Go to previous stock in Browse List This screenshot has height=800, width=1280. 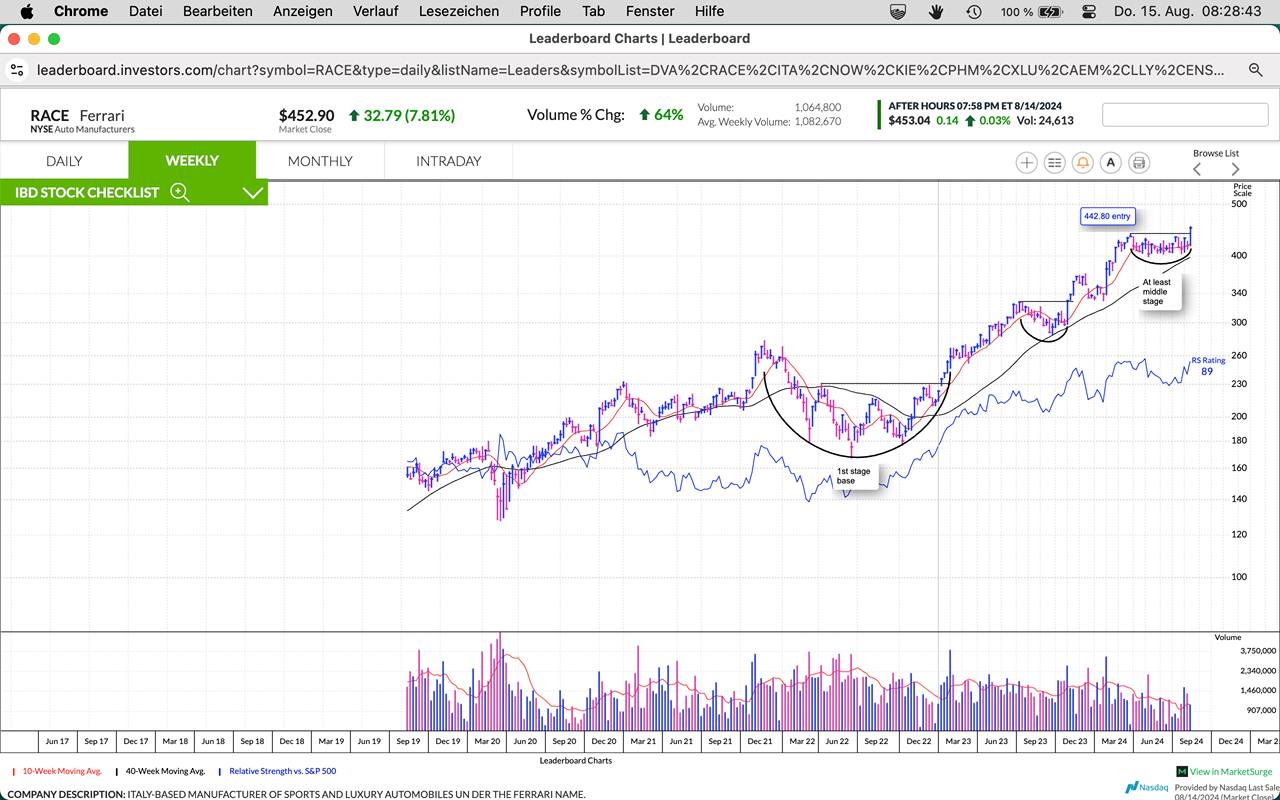(1197, 169)
